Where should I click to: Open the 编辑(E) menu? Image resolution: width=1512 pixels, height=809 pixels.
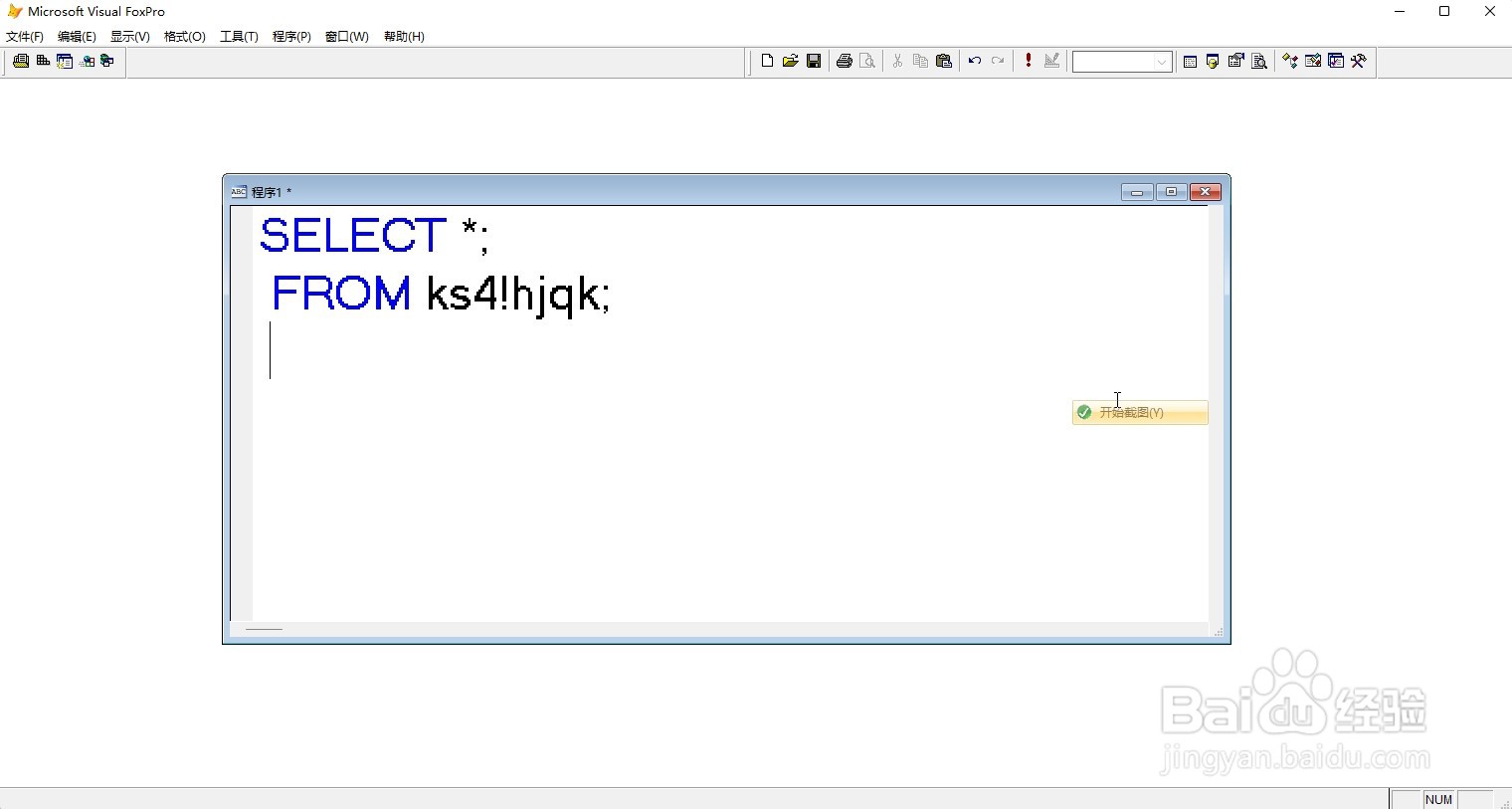click(x=77, y=37)
